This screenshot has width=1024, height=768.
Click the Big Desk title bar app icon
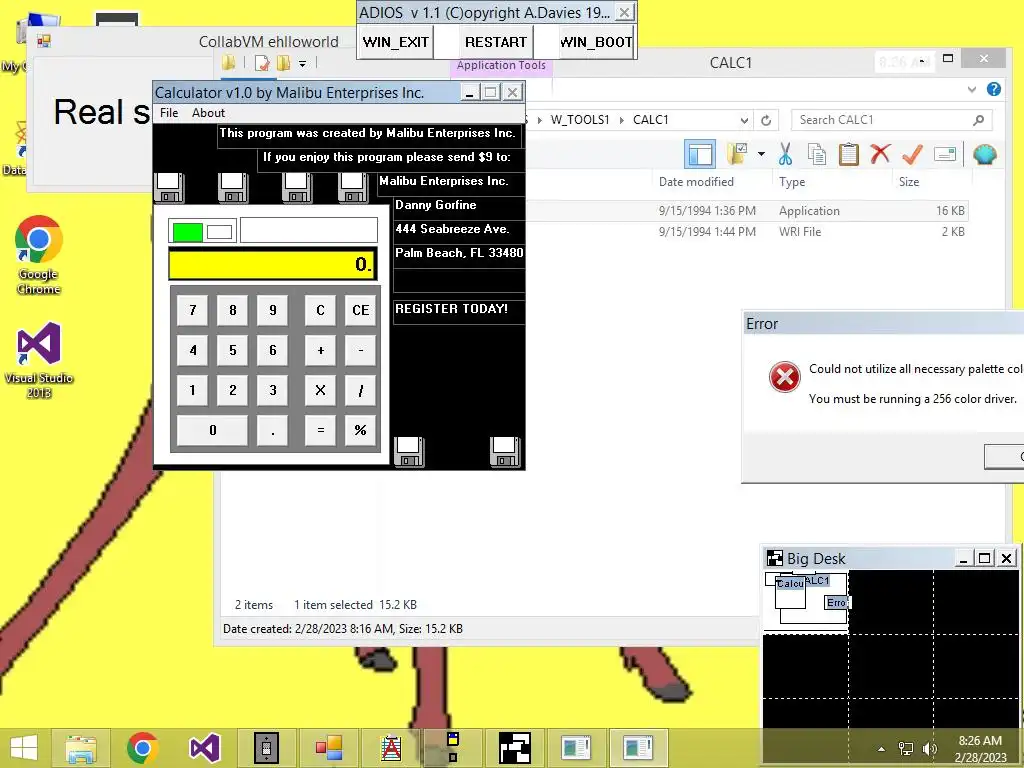click(x=775, y=558)
